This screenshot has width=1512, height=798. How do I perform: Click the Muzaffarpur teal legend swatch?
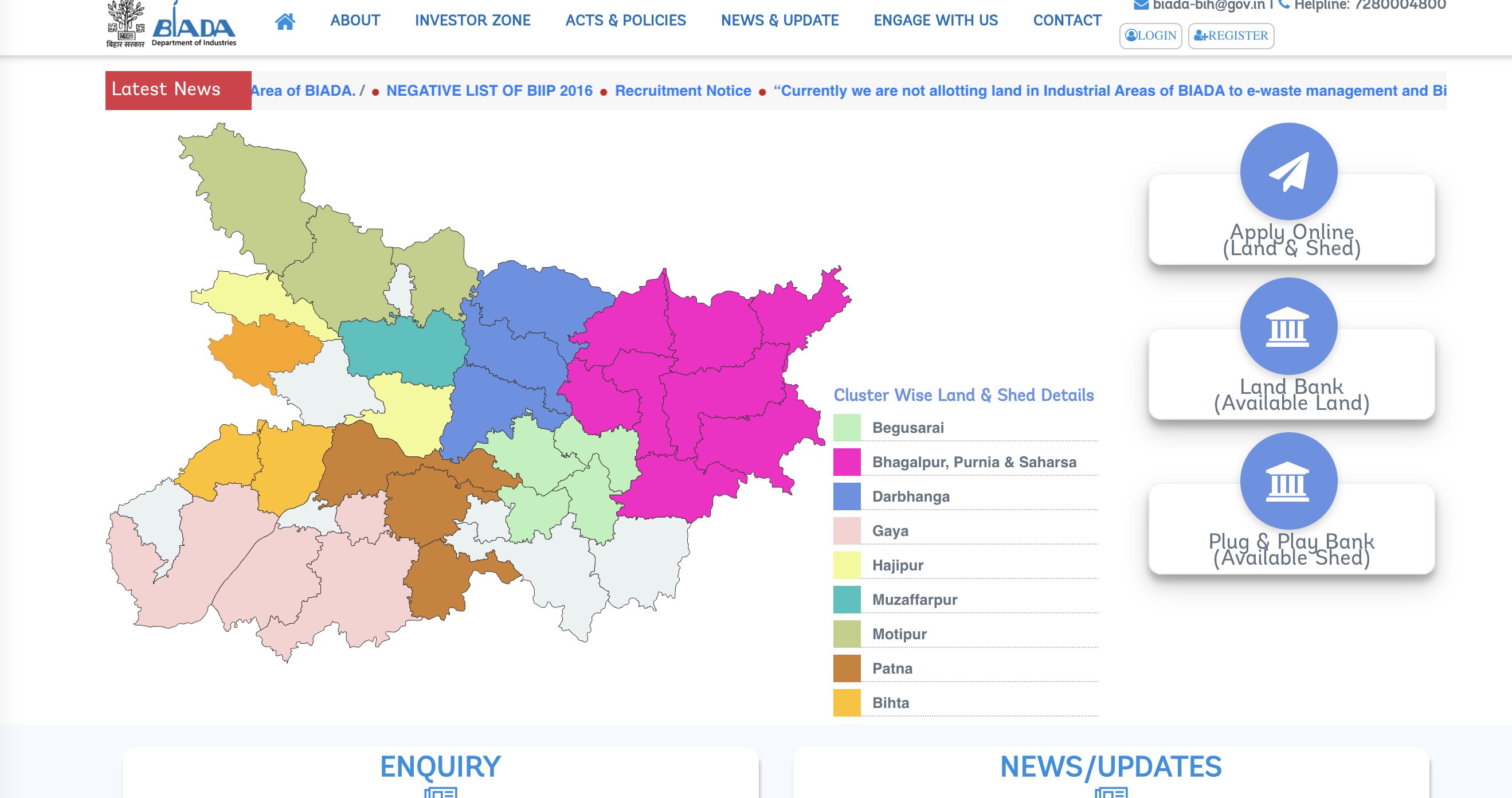pyautogui.click(x=847, y=600)
